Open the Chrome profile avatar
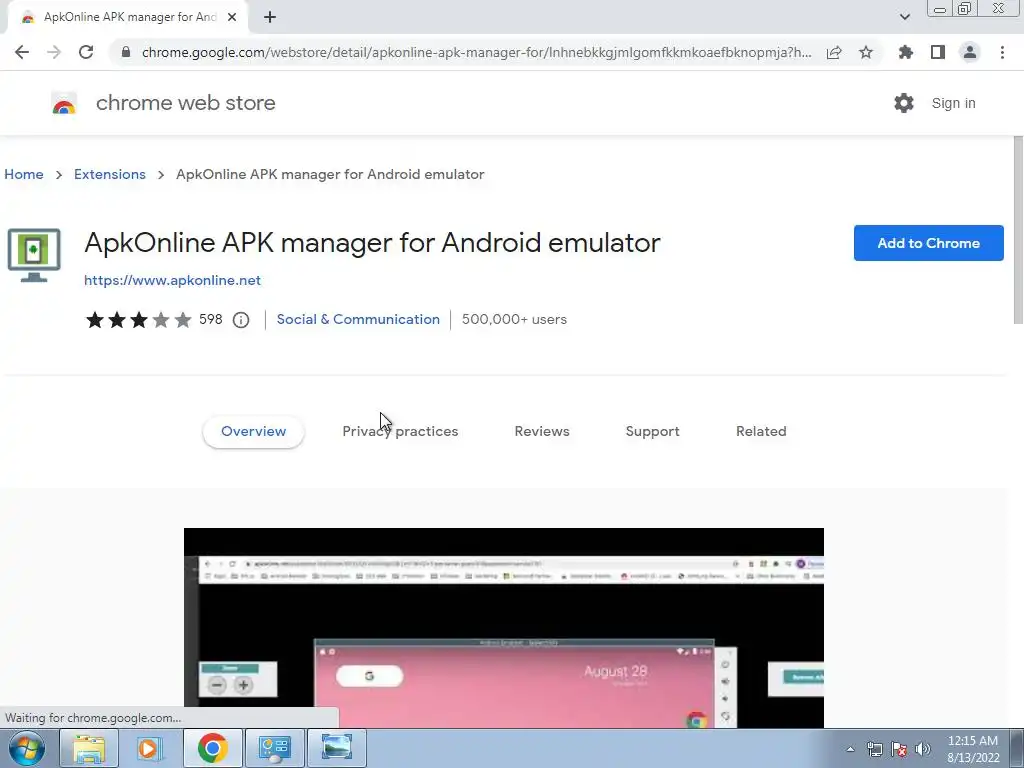The height and width of the screenshot is (768, 1024). pyautogui.click(x=970, y=52)
